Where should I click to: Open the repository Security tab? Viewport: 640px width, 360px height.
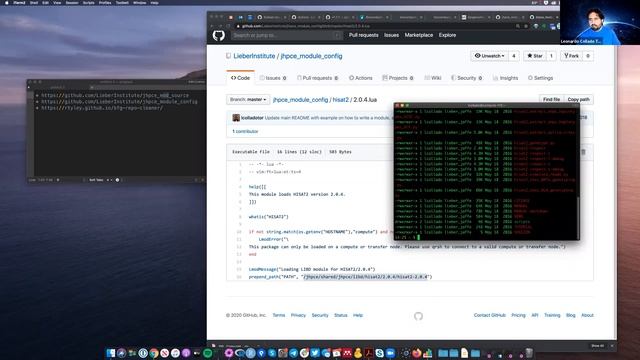(467, 78)
